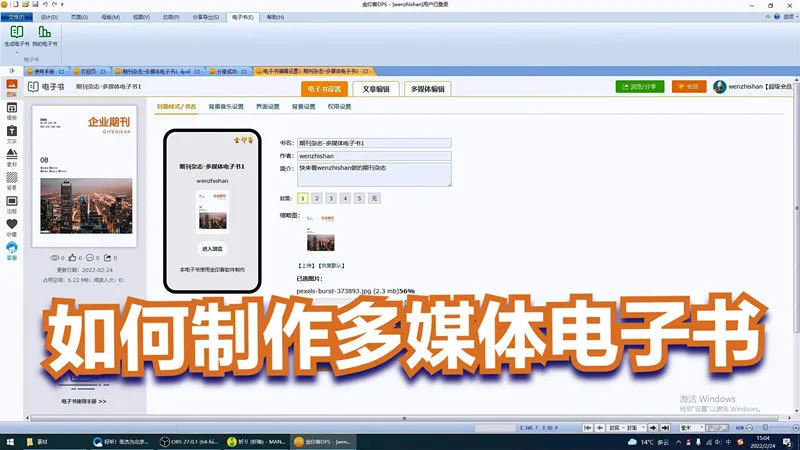Open the 毫米 unit dropdown
This screenshot has height=450, width=800.
[691, 428]
